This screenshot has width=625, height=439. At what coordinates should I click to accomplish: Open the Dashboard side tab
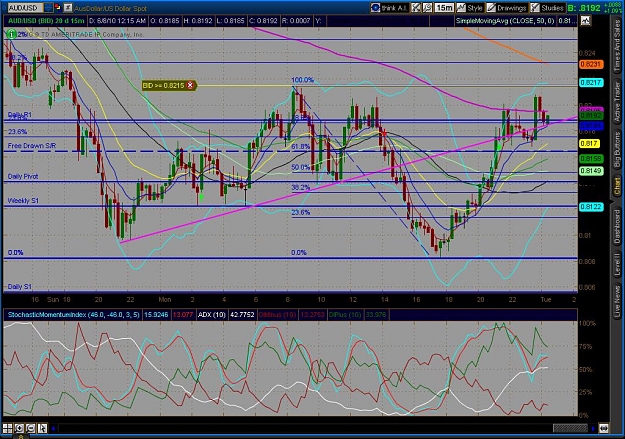click(617, 227)
